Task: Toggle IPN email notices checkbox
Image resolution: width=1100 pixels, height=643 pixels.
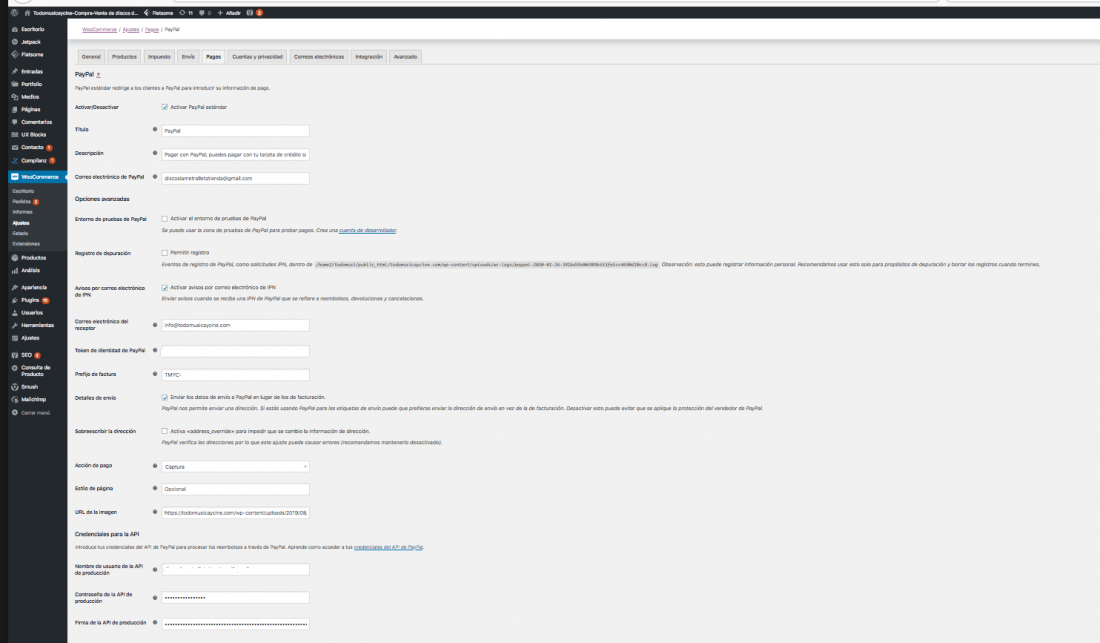Action: click(x=165, y=287)
